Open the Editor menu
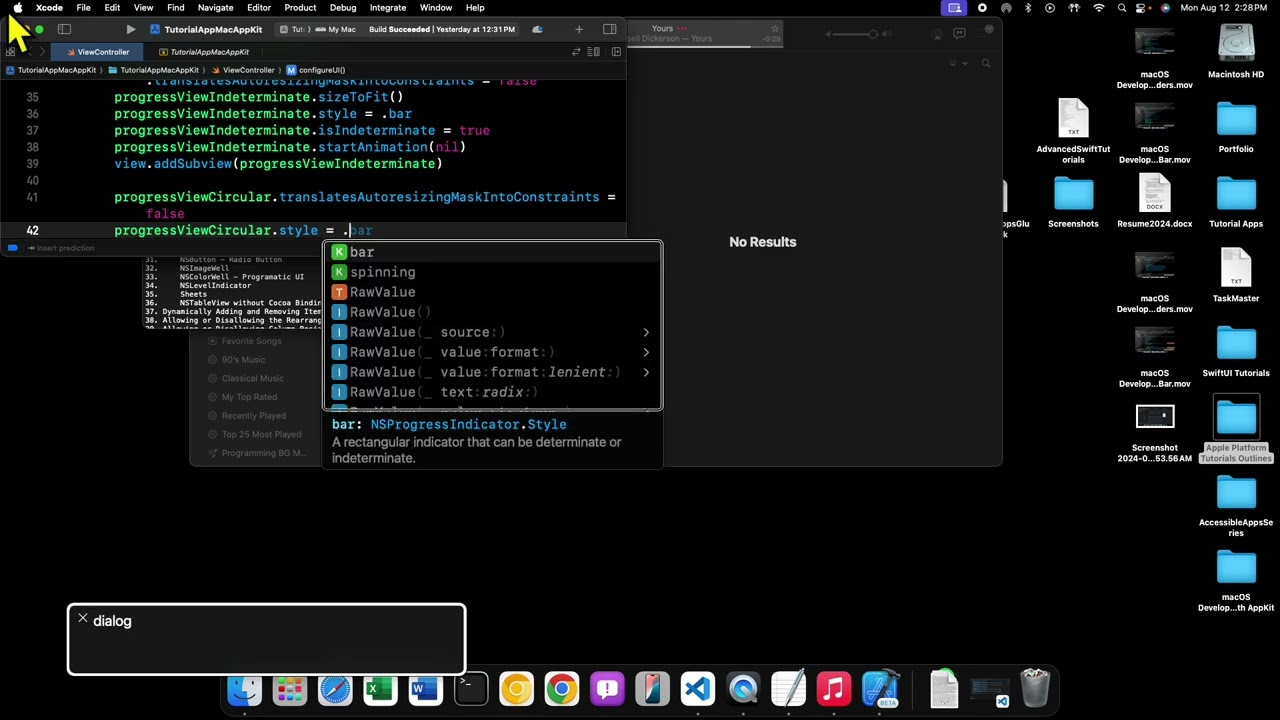The image size is (1280, 720). point(259,7)
